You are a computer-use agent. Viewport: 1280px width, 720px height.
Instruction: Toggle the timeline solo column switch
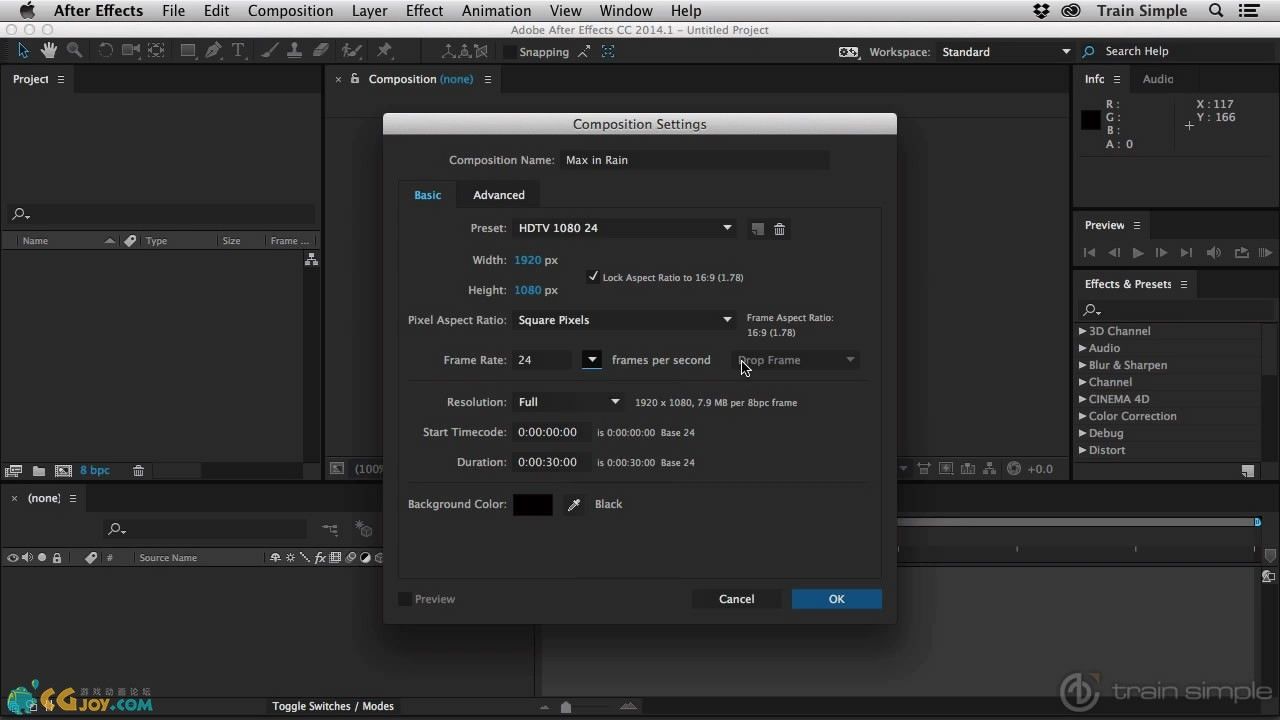[x=42, y=558]
